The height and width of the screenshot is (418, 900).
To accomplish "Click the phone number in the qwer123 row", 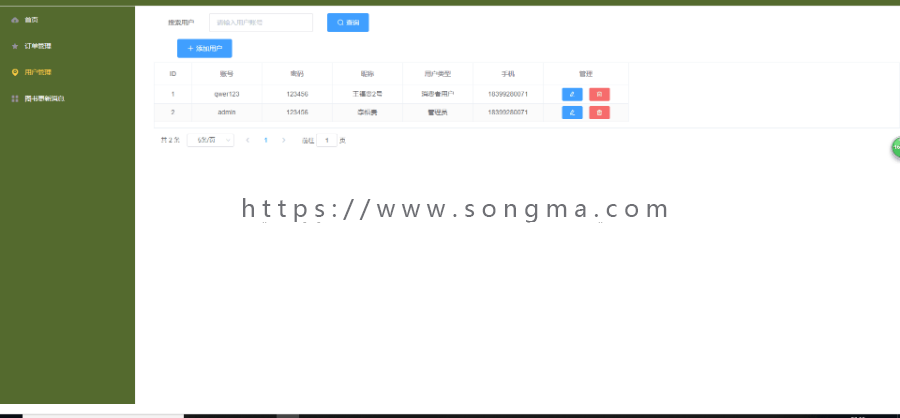I will (x=508, y=94).
